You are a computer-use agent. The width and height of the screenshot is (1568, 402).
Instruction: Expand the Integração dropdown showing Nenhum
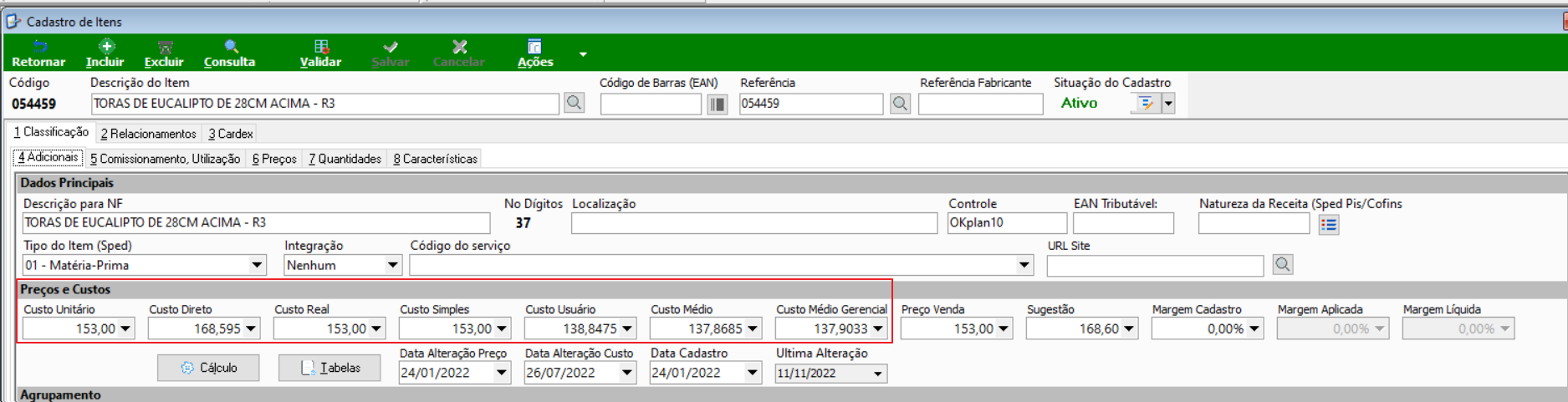(392, 265)
